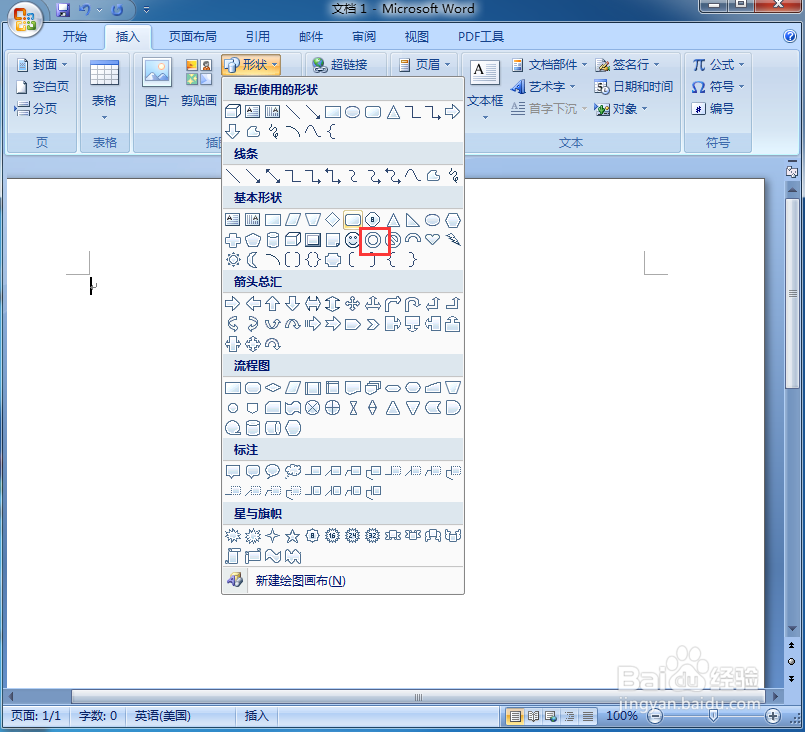This screenshot has width=805, height=732.
Task: Insert a blank page
Action: [x=42, y=87]
